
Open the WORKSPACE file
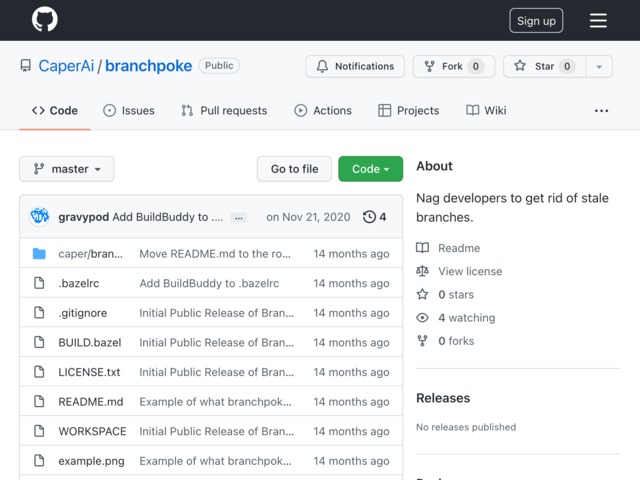[92, 431]
